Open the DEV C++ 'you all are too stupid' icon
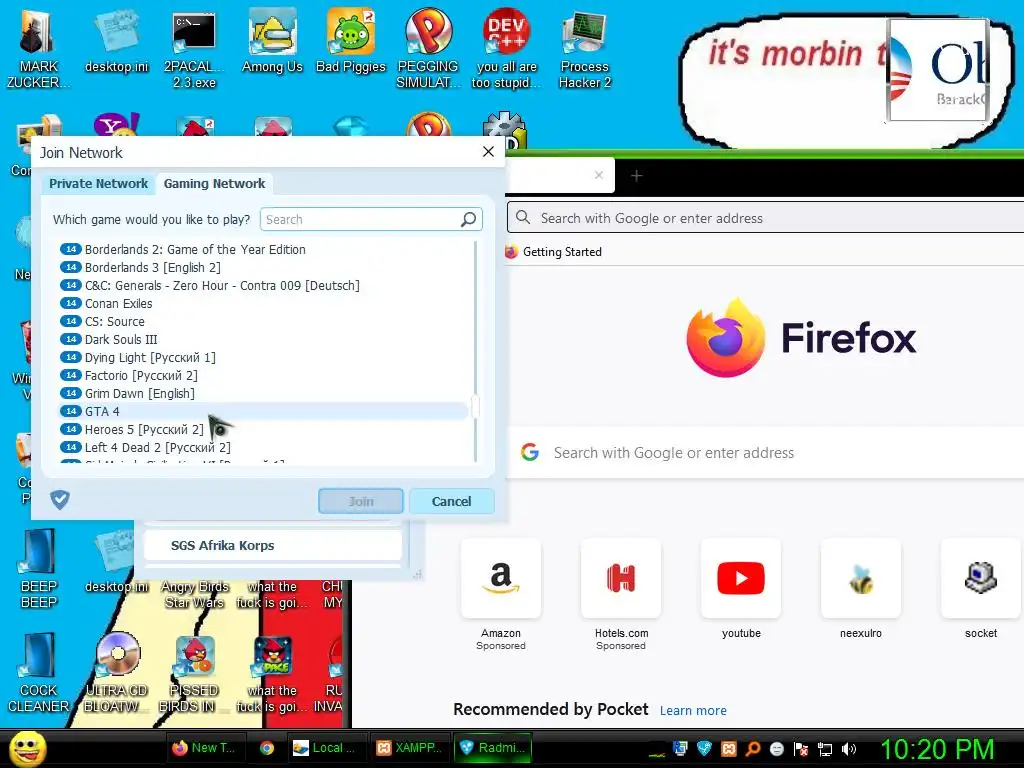 click(506, 49)
